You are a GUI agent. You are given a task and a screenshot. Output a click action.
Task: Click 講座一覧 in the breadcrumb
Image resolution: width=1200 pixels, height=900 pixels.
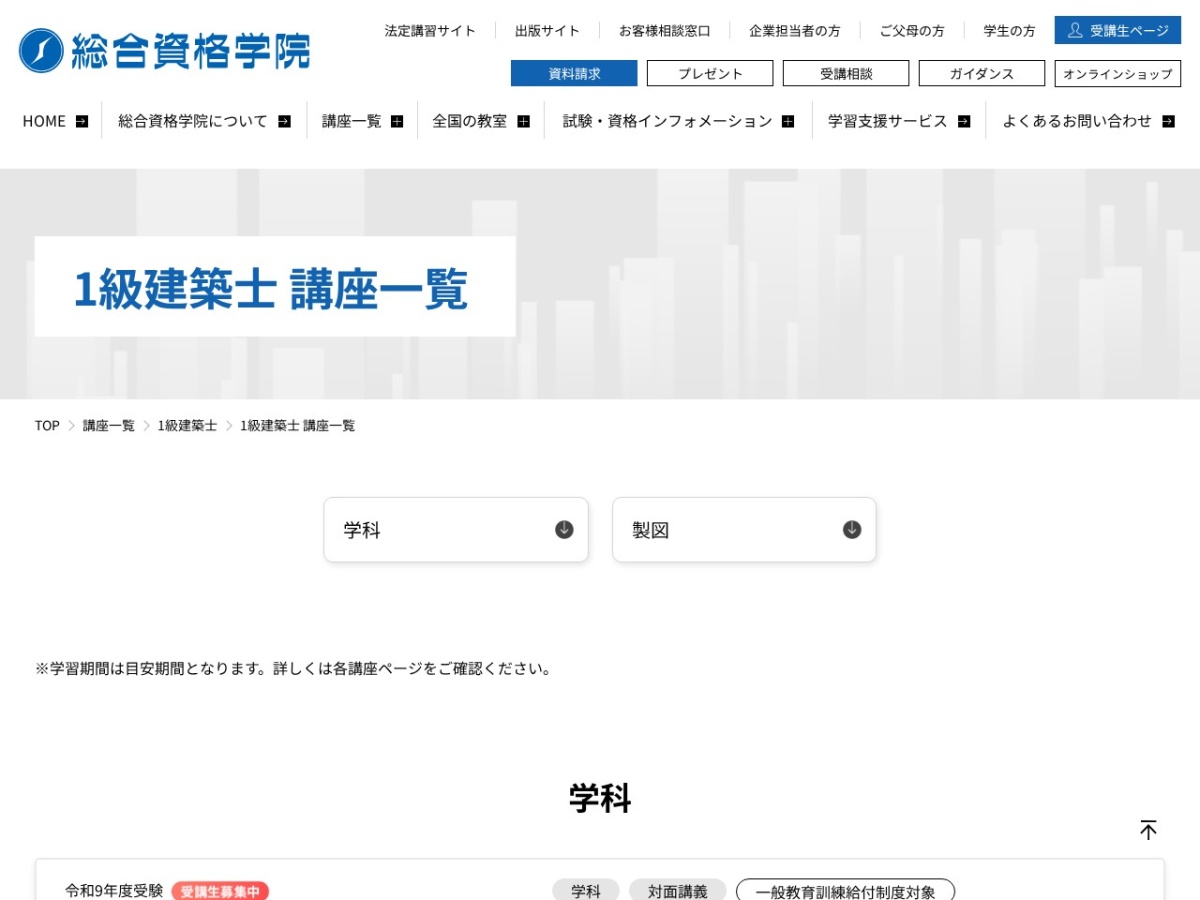109,426
